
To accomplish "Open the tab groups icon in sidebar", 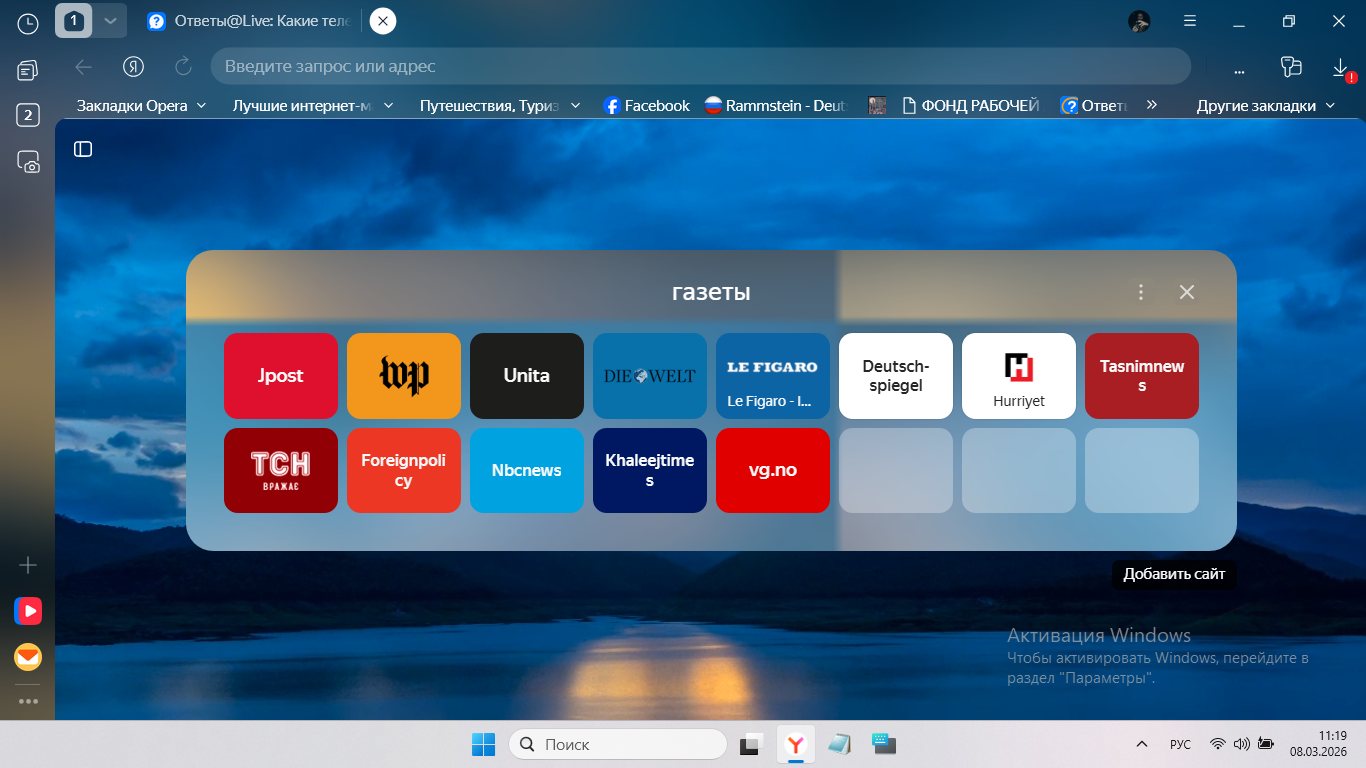I will (28, 70).
